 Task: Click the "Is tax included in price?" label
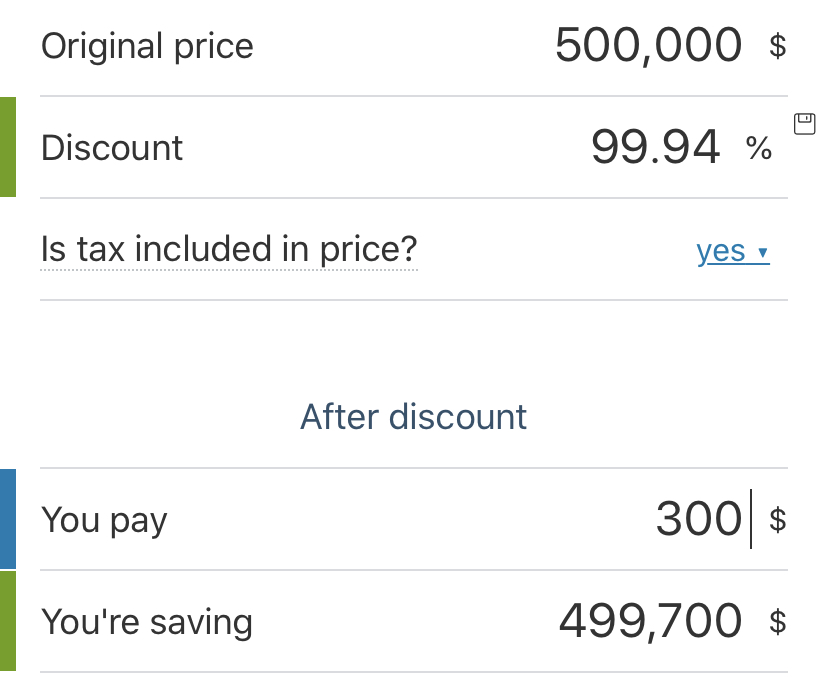pyautogui.click(x=229, y=250)
